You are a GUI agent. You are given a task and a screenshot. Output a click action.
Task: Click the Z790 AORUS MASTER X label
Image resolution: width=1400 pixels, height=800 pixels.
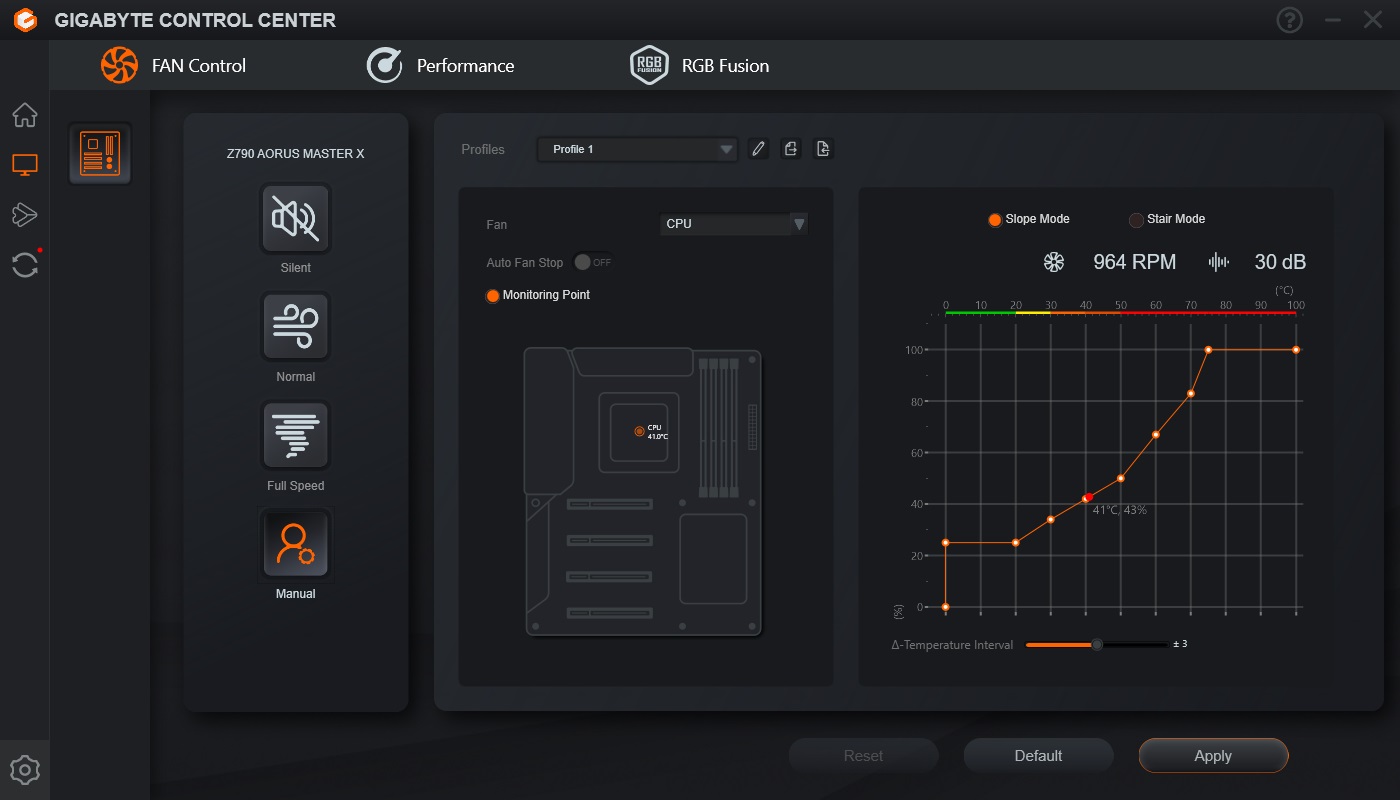(296, 154)
